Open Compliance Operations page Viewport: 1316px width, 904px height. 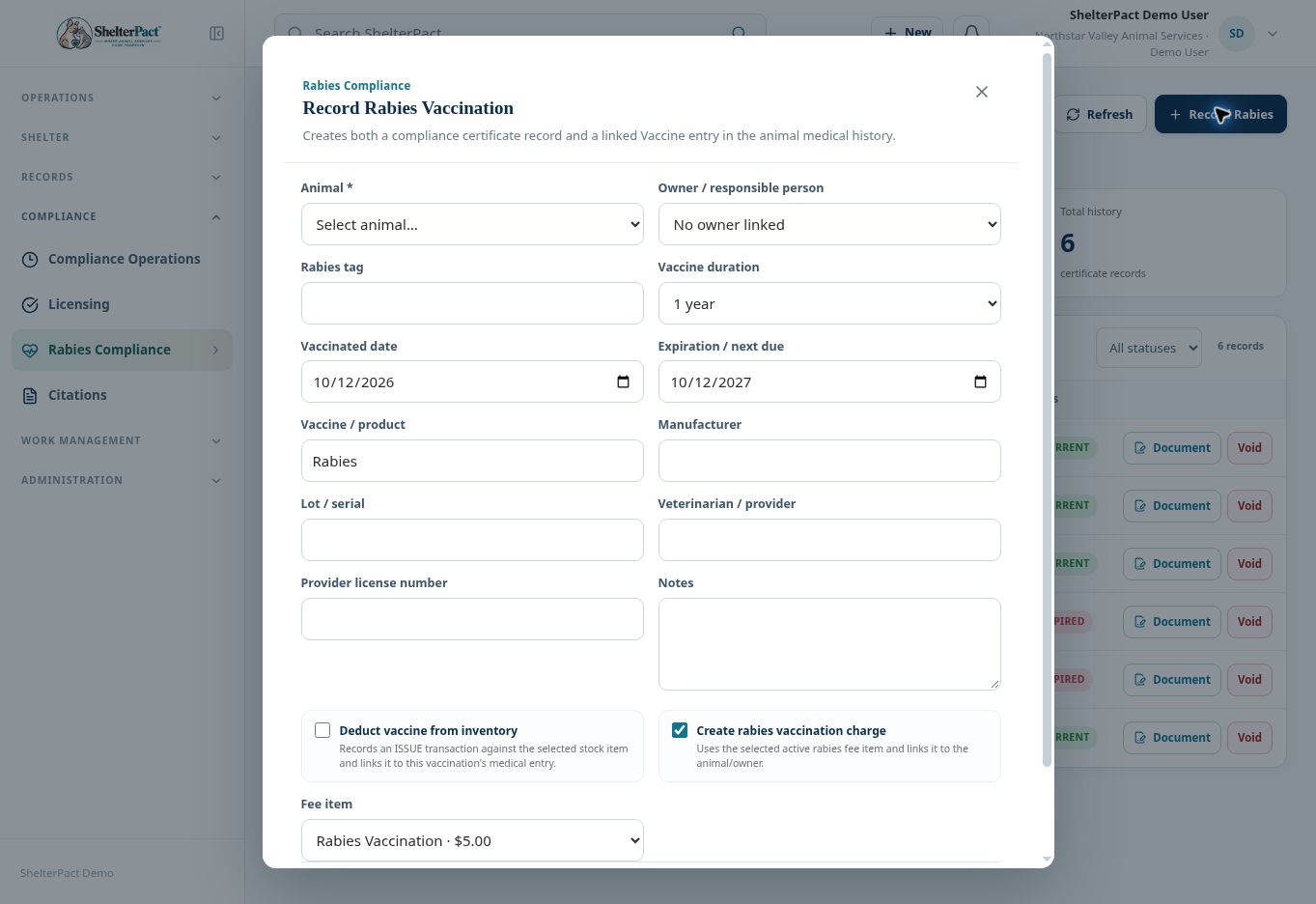coord(122,259)
